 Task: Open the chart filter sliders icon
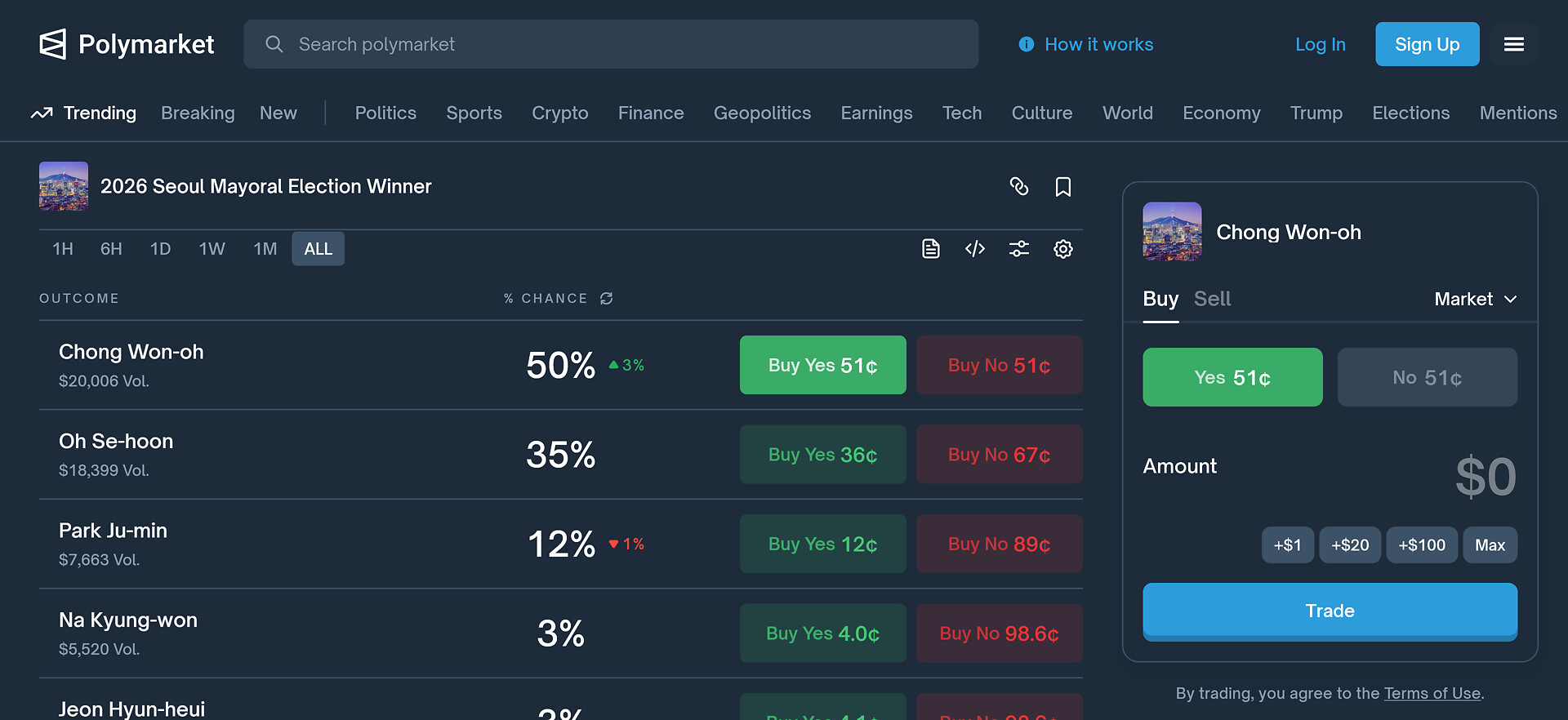pyautogui.click(x=1019, y=249)
